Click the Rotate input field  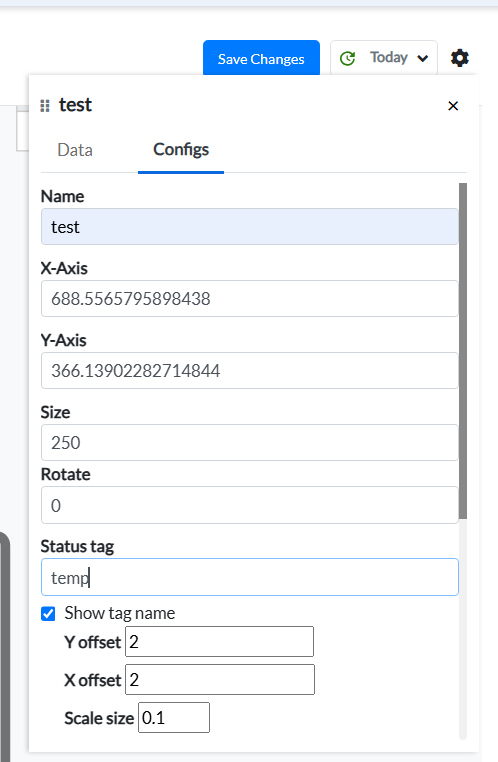pyautogui.click(x=250, y=505)
